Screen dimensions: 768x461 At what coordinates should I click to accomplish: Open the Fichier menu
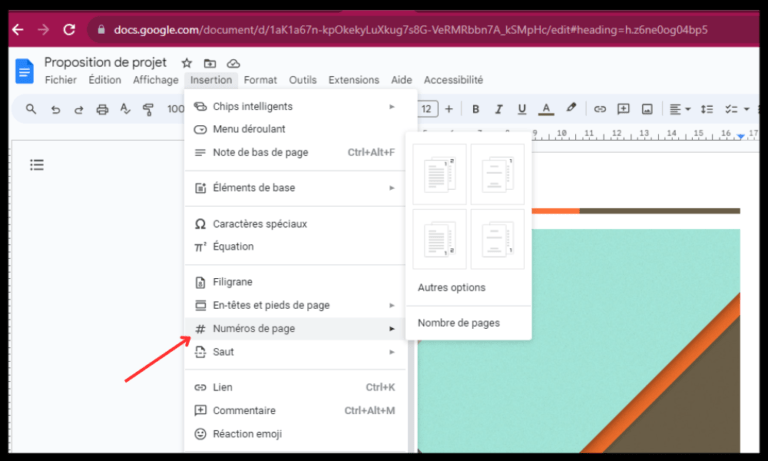(61, 80)
